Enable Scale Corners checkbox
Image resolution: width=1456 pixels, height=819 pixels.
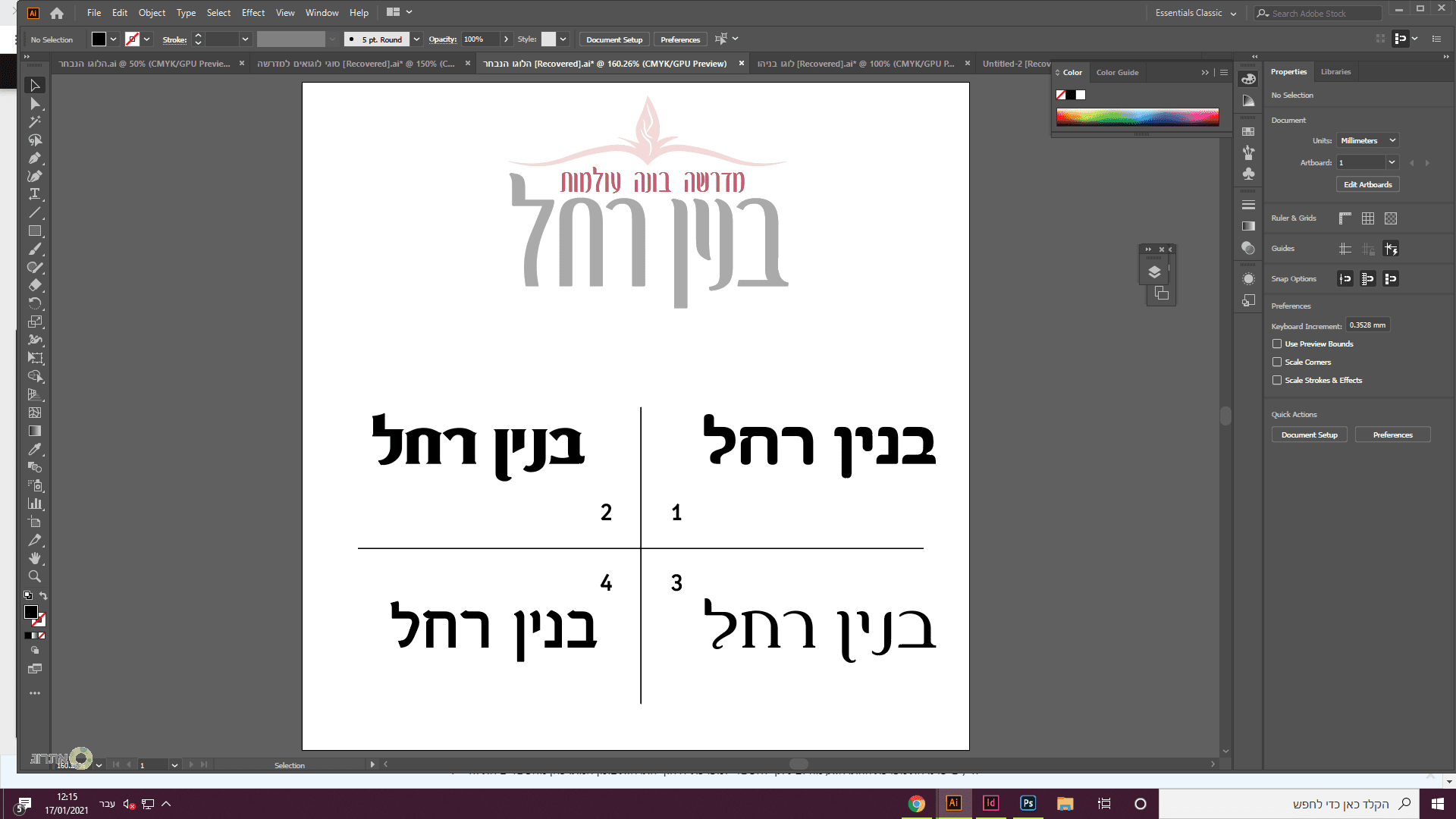coord(1277,362)
